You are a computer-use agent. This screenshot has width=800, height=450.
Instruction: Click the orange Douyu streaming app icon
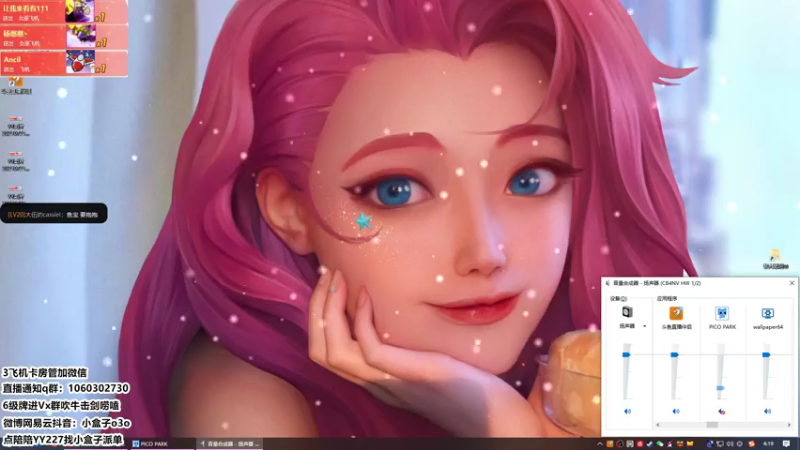point(676,313)
